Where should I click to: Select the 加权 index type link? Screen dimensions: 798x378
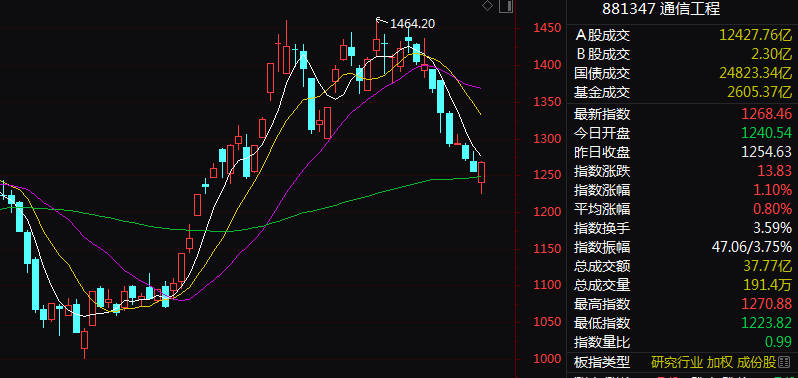(720, 362)
